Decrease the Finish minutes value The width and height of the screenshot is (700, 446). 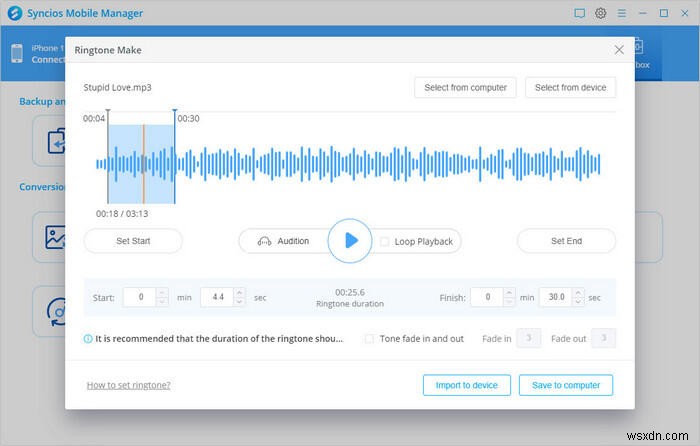tap(509, 301)
